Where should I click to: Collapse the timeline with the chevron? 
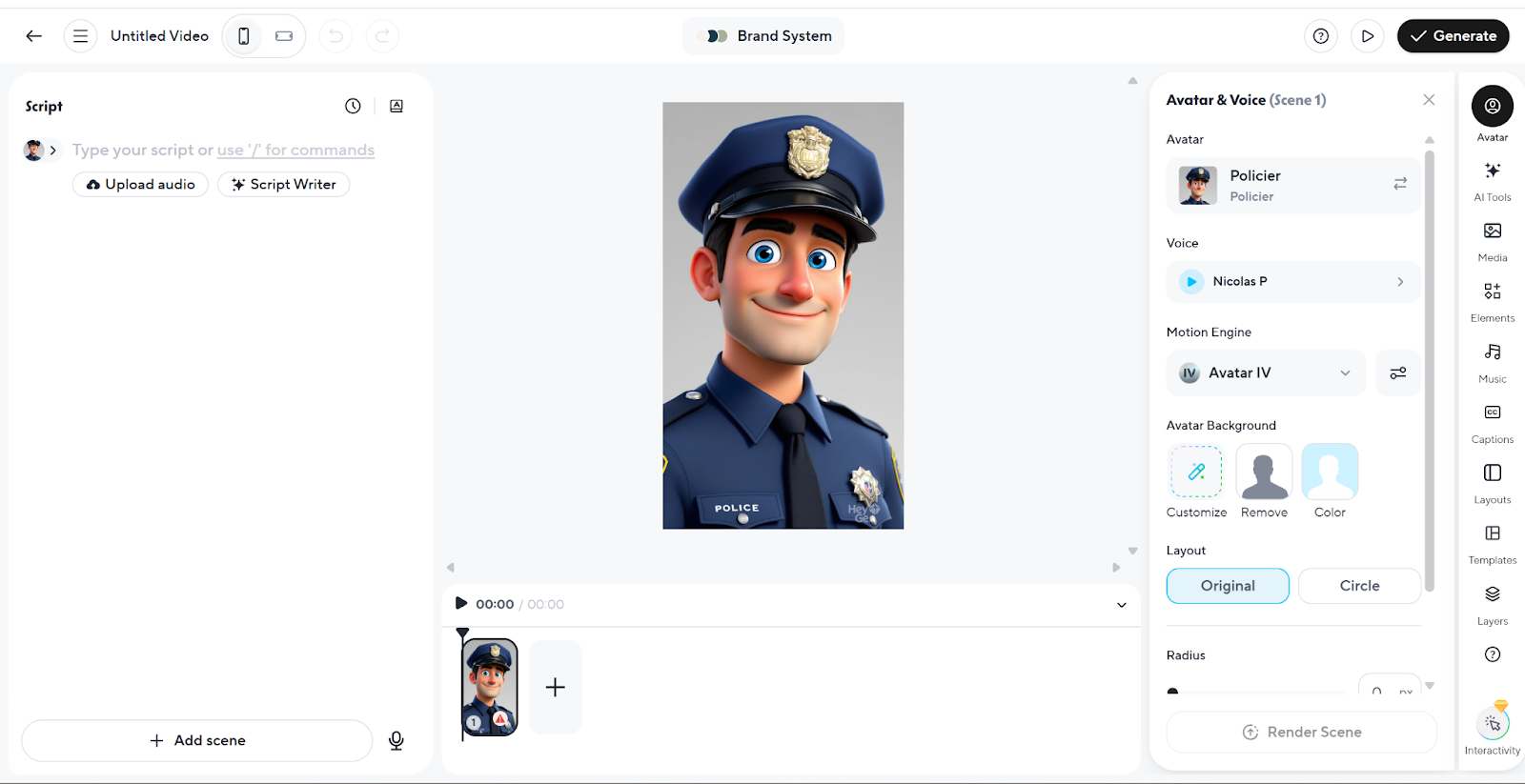(x=1121, y=605)
